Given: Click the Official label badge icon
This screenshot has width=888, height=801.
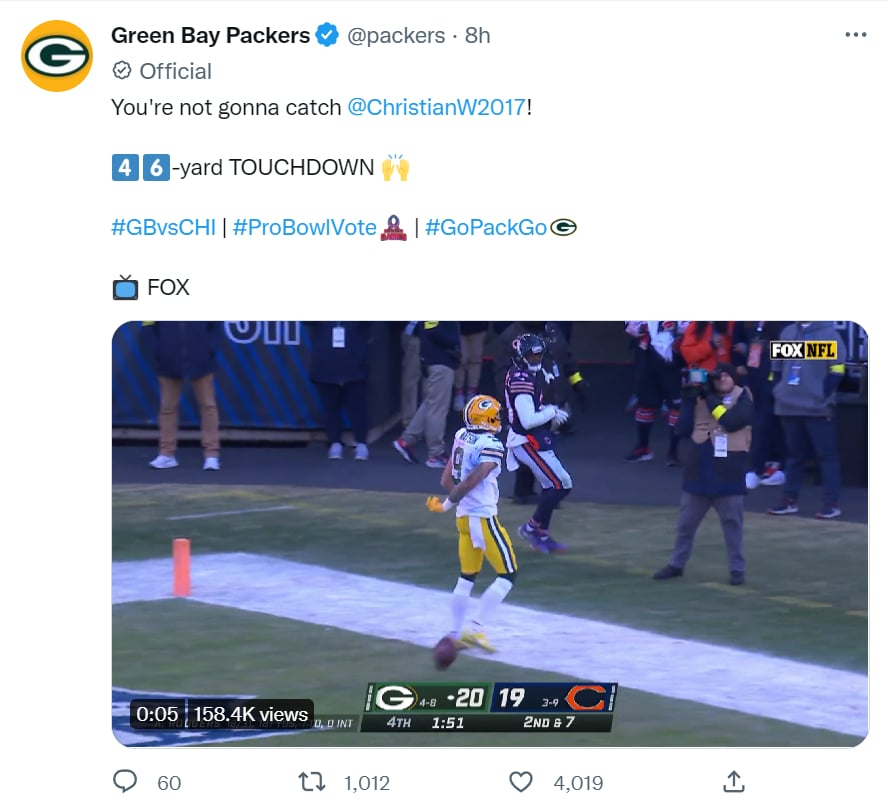Looking at the screenshot, I should point(122,71).
